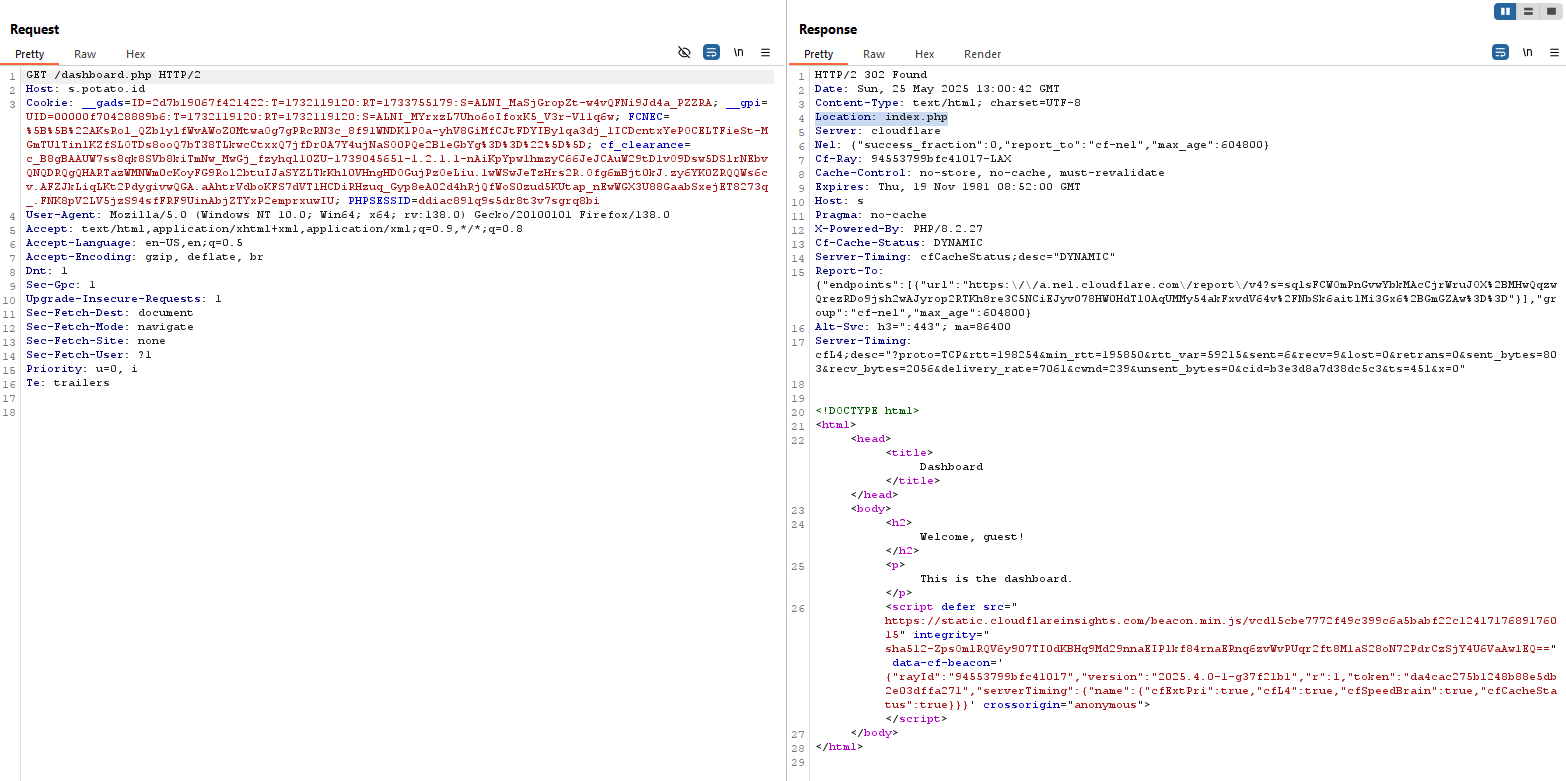
Task: Click the 'Nel:' success_fraction response header
Action: 1042,145
